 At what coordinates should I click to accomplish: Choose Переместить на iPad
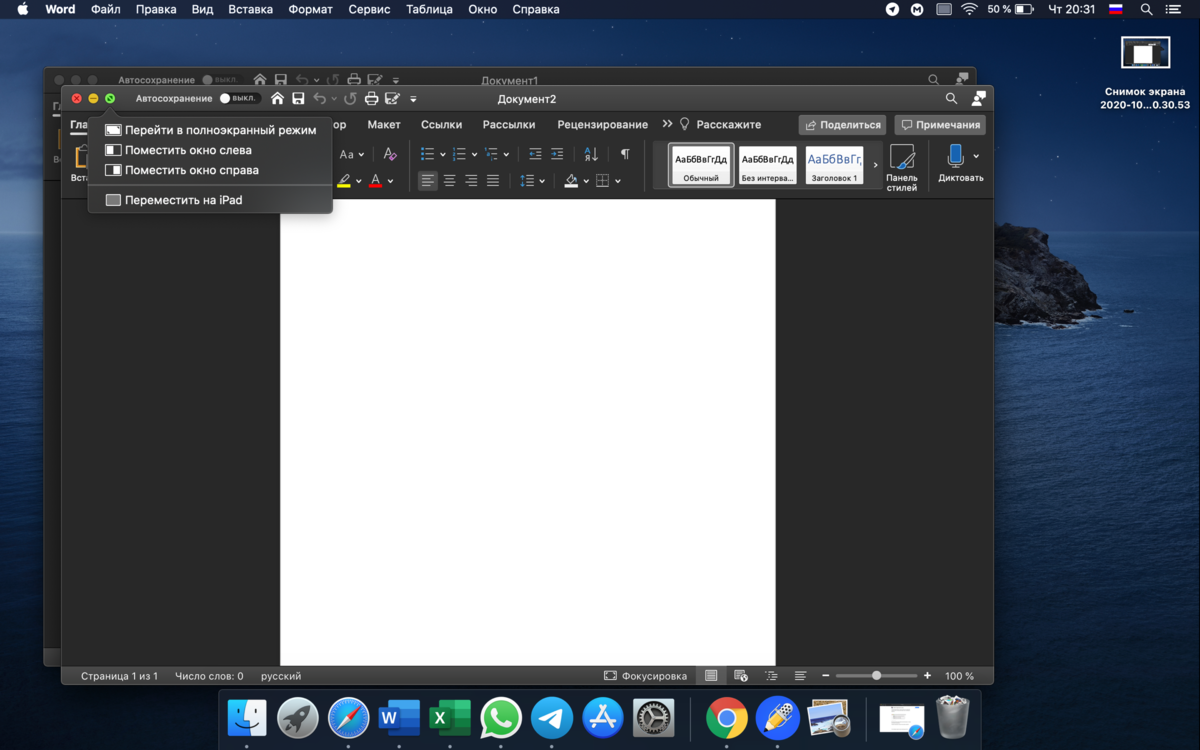point(210,200)
